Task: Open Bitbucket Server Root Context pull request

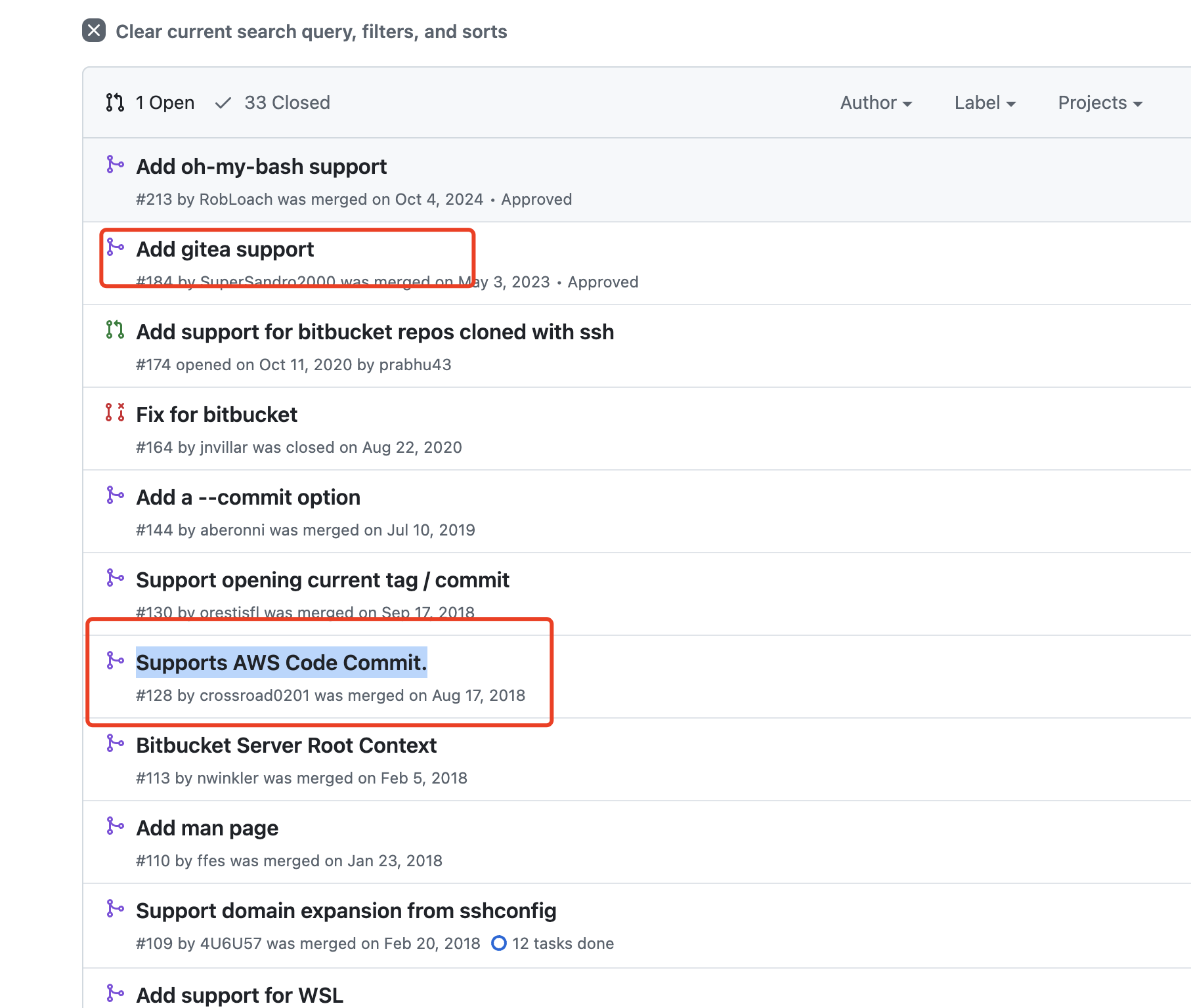Action: click(286, 746)
